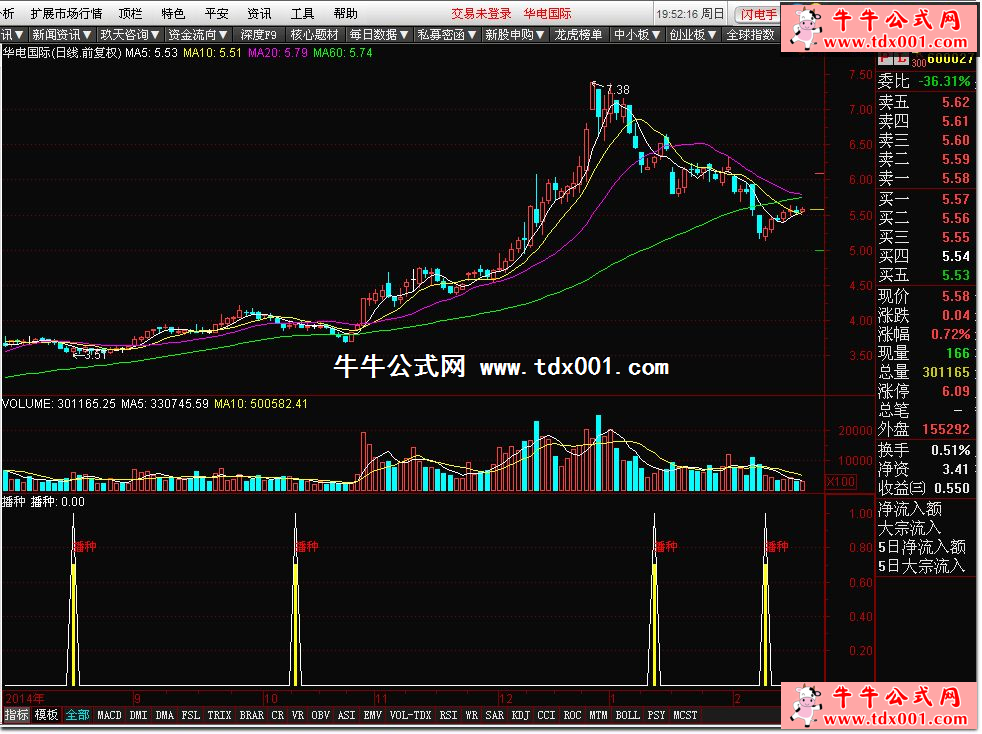Open the 工具 menu

pos(302,14)
